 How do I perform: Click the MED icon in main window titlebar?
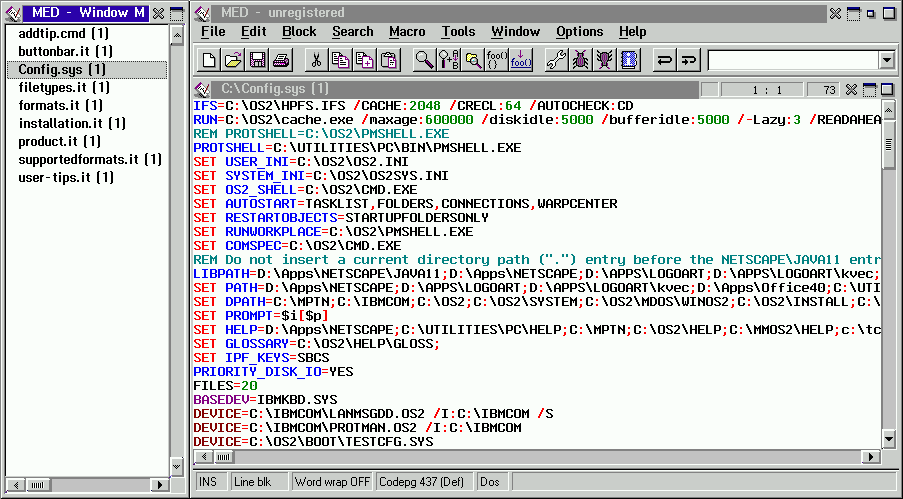coord(202,13)
